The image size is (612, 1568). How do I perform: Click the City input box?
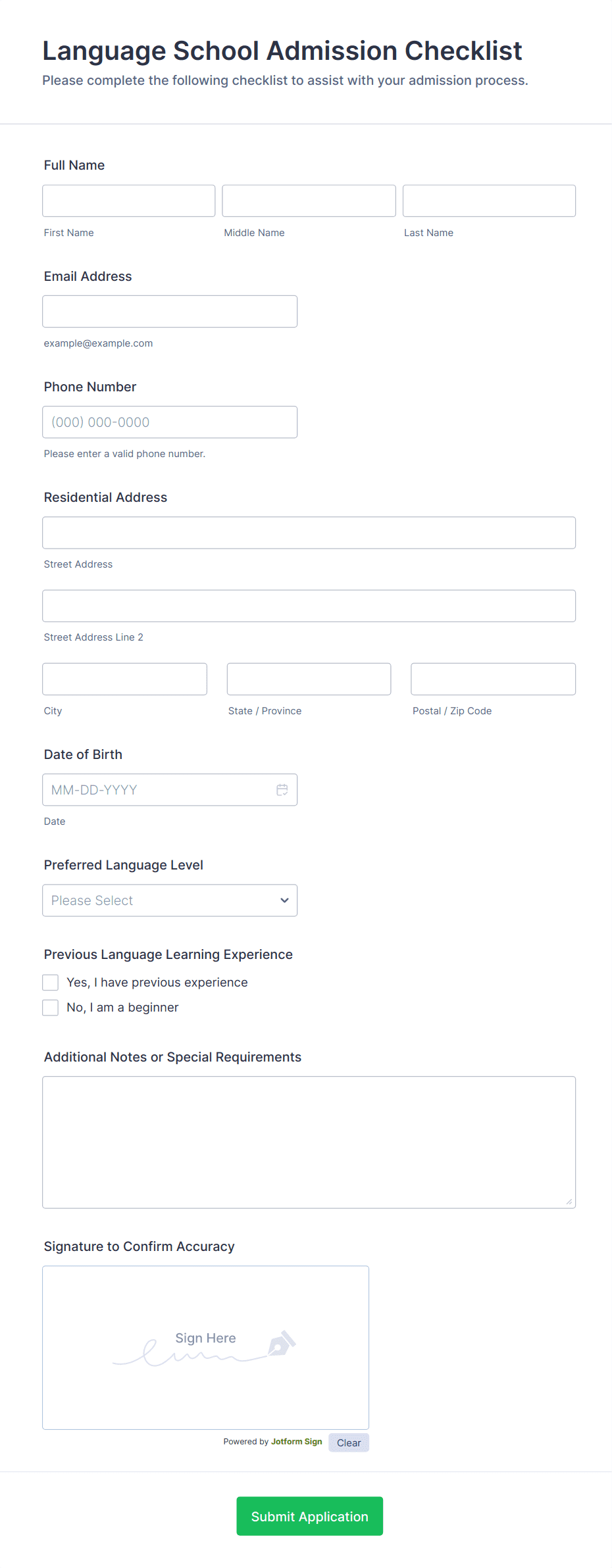pos(125,679)
